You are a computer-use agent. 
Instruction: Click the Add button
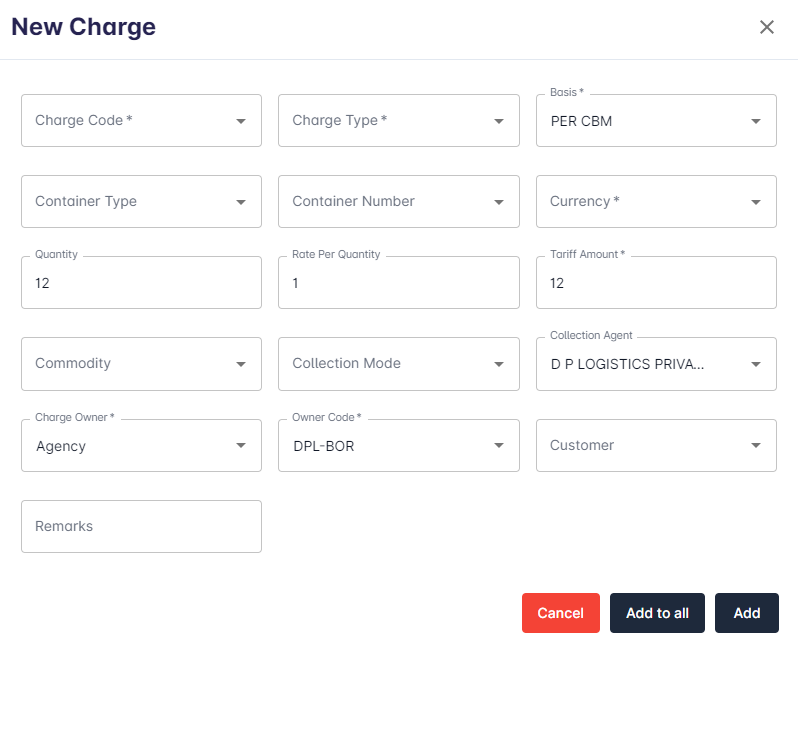746,613
